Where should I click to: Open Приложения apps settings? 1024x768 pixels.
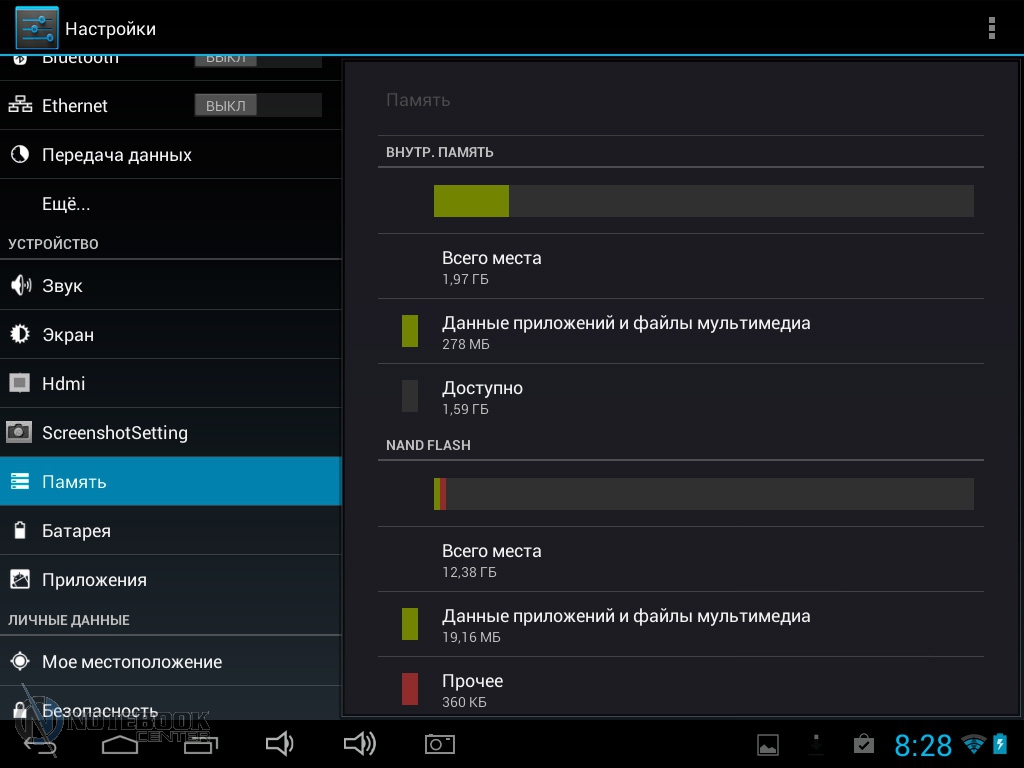tap(94, 580)
